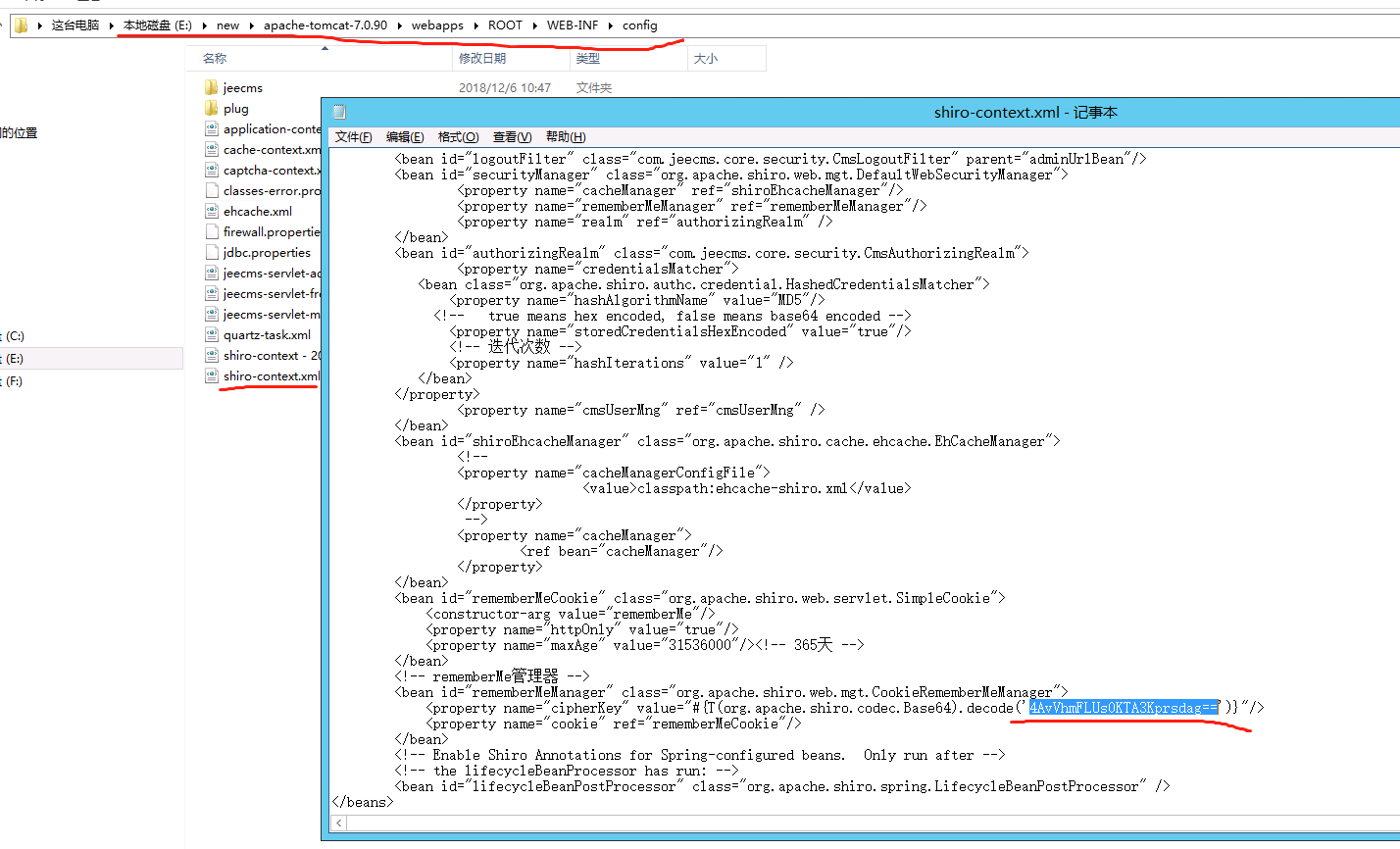Screen dimensions: 1400x849
Task: Expand the chevron after 本地磁盘 (E:)
Action: [204, 25]
